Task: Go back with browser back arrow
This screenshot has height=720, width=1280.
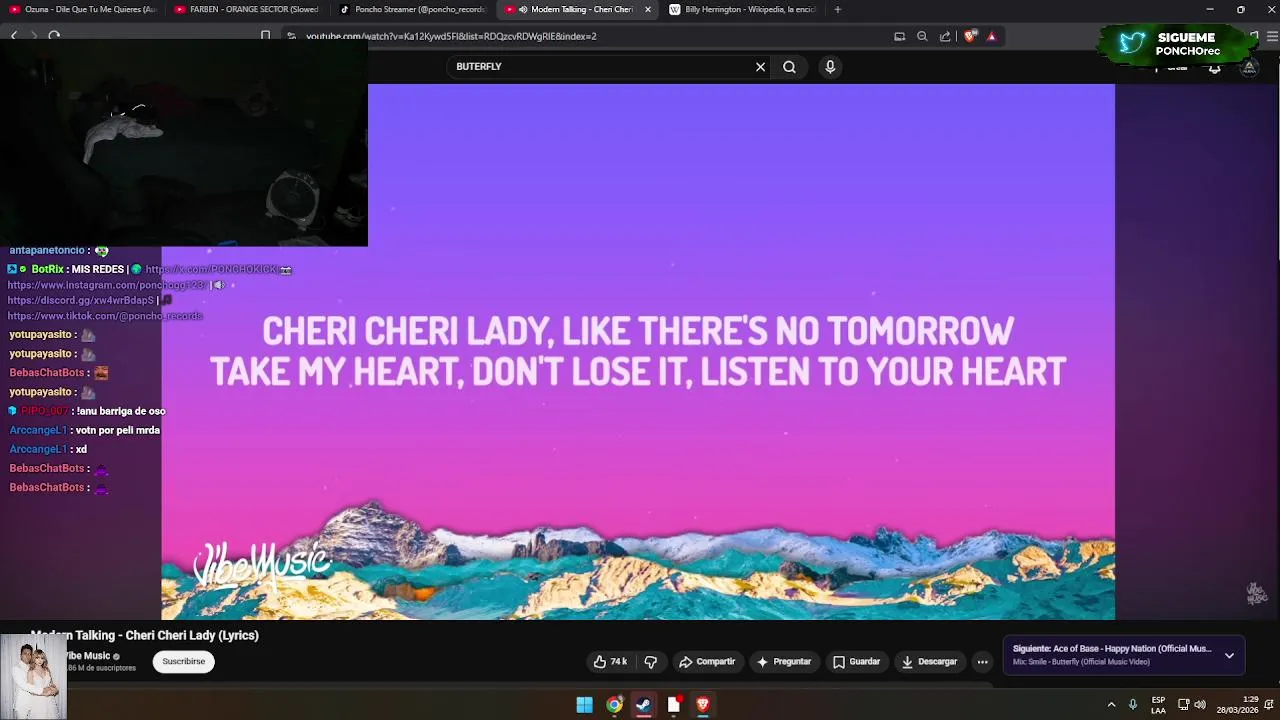Action: 14,35
